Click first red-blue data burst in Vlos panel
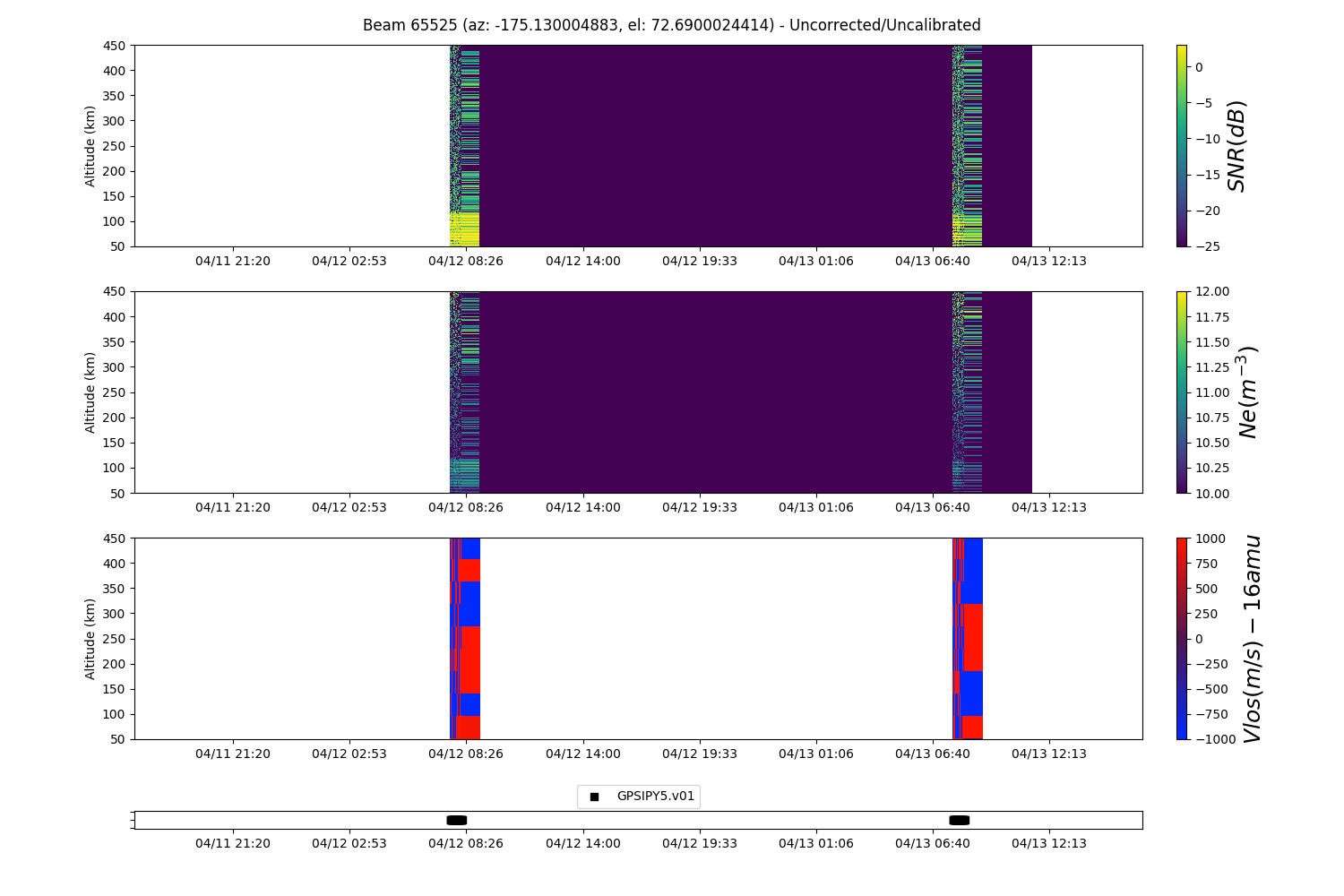1344x896 pixels. [x=465, y=638]
